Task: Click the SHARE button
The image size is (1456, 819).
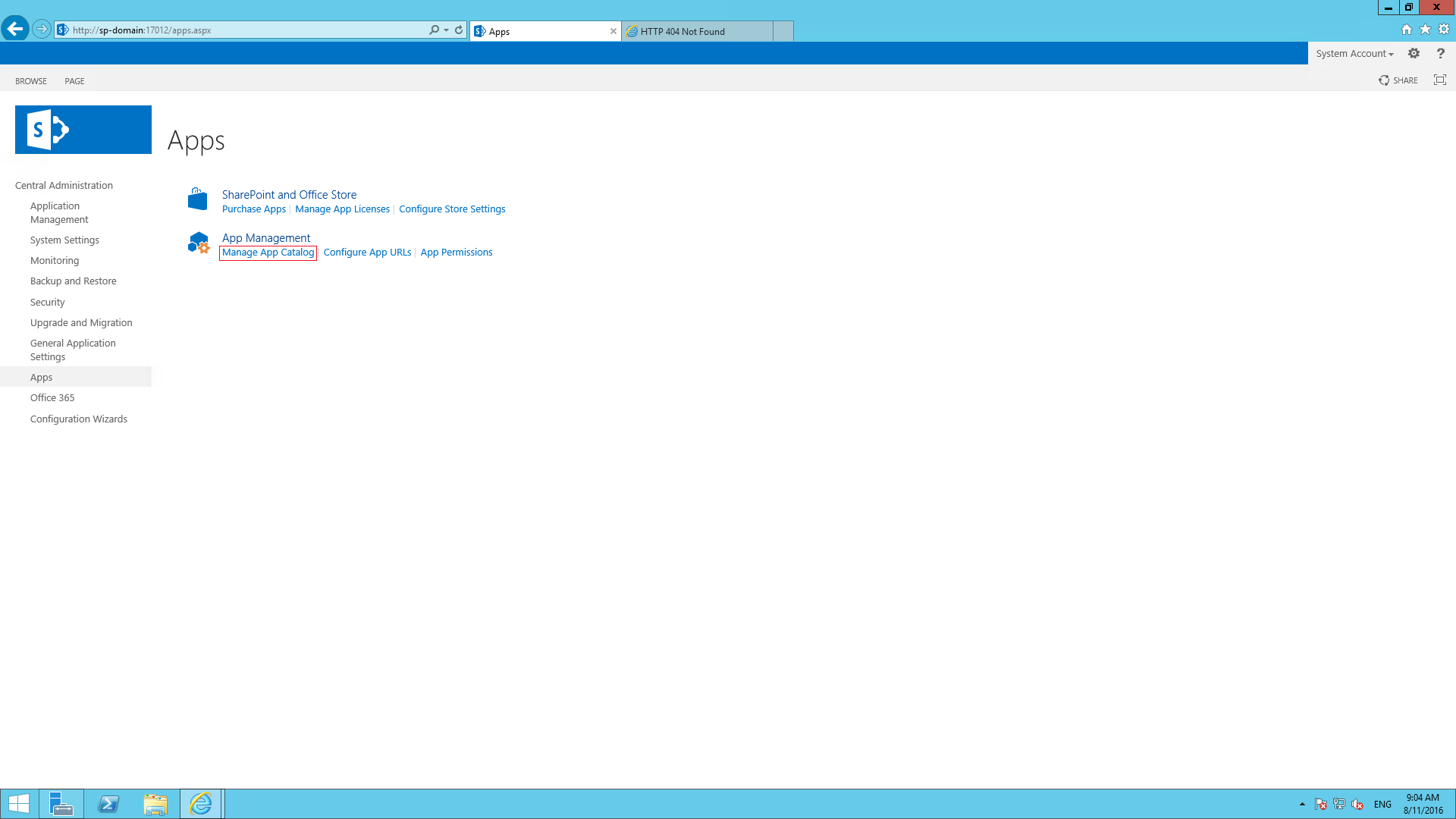Action: tap(1398, 80)
